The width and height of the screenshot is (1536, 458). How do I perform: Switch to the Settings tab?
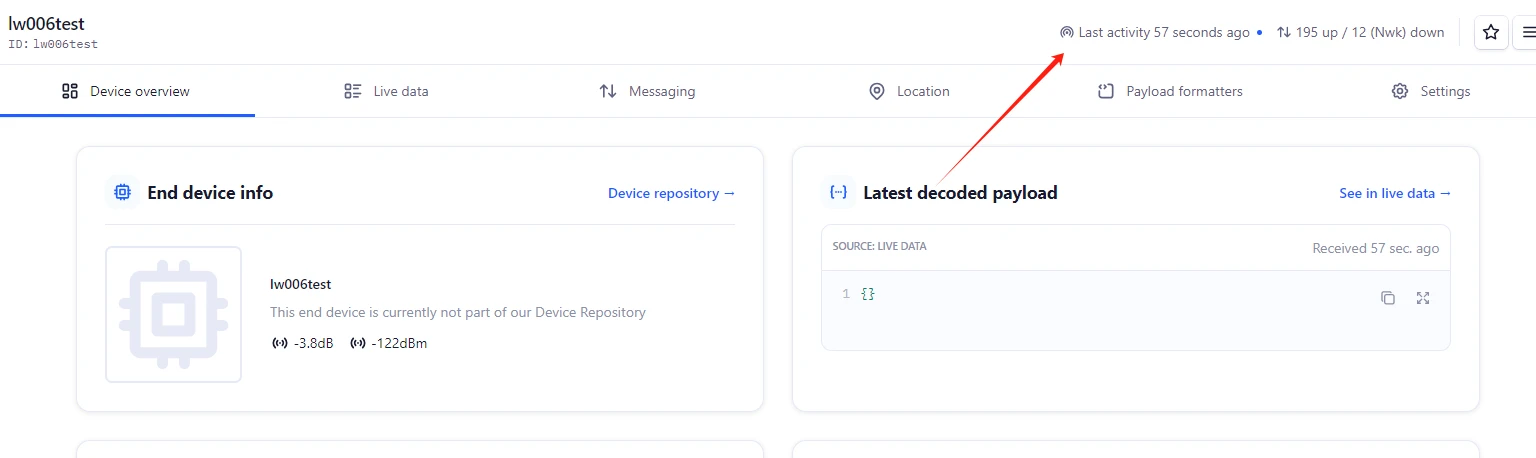[1431, 91]
